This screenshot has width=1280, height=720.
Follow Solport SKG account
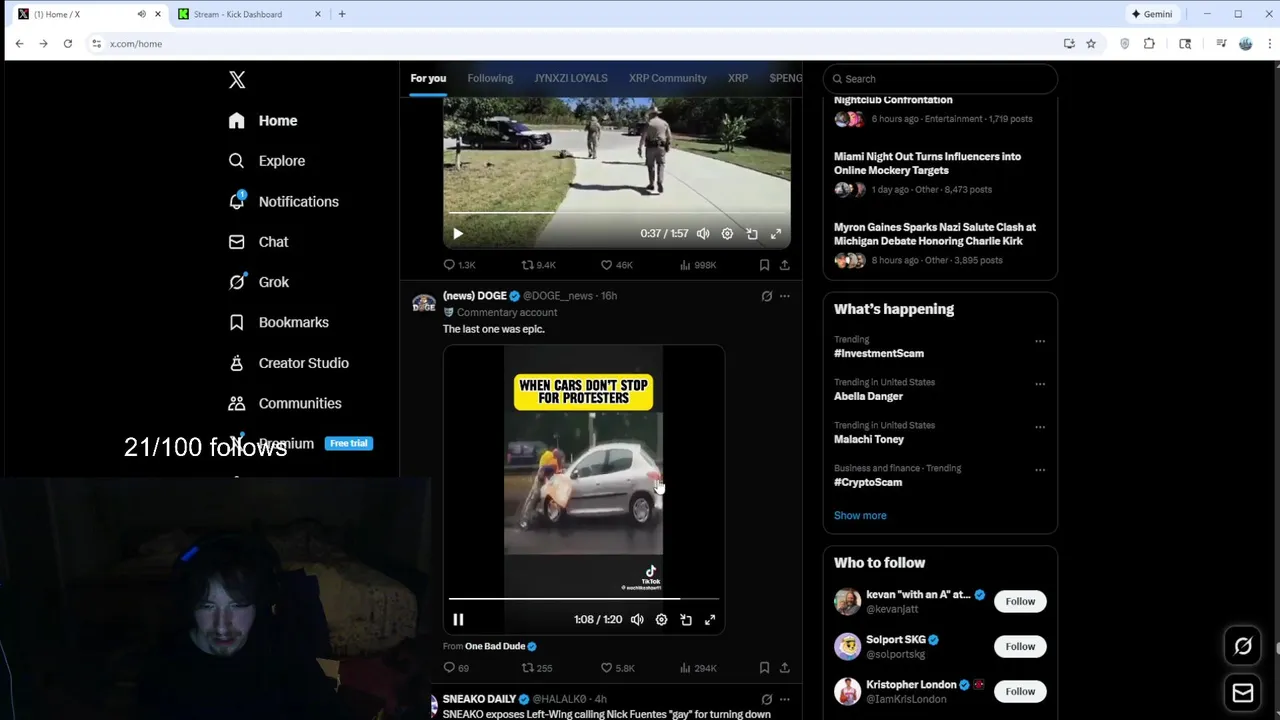click(x=1020, y=647)
